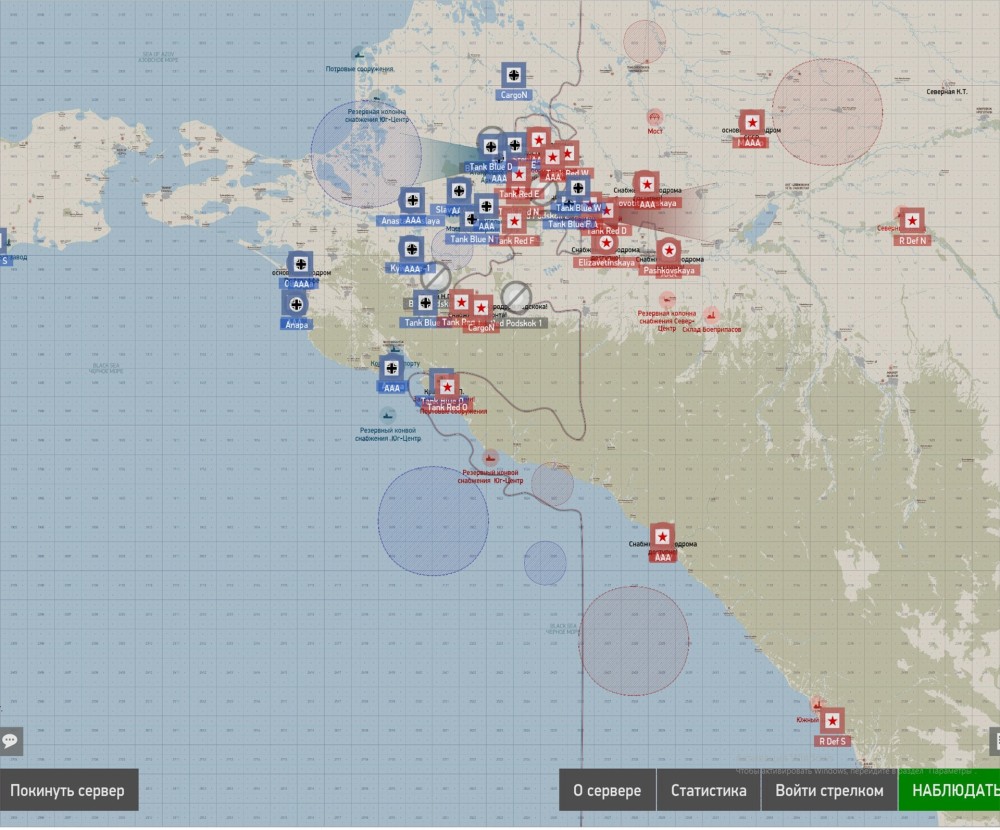Choose the blue port AAA airfield icon on coast
Image resolution: width=1000 pixels, height=830 pixels.
pos(392,368)
